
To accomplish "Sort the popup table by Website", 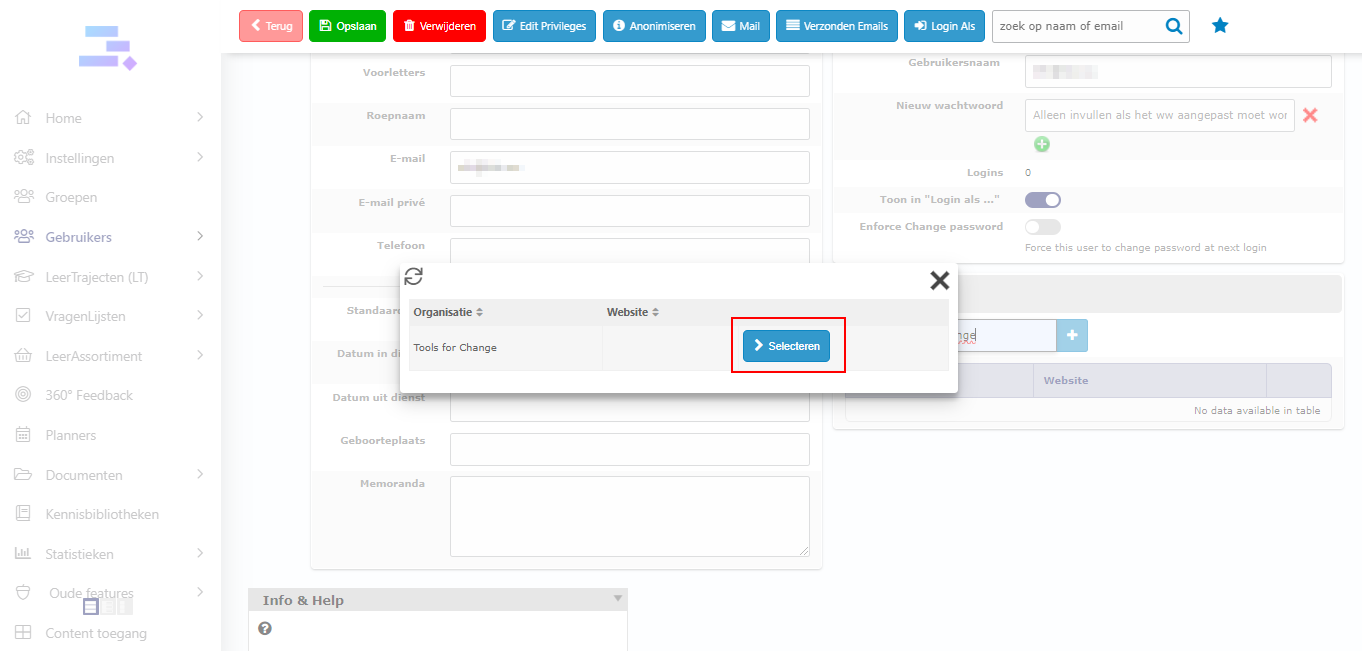I will tap(633, 313).
